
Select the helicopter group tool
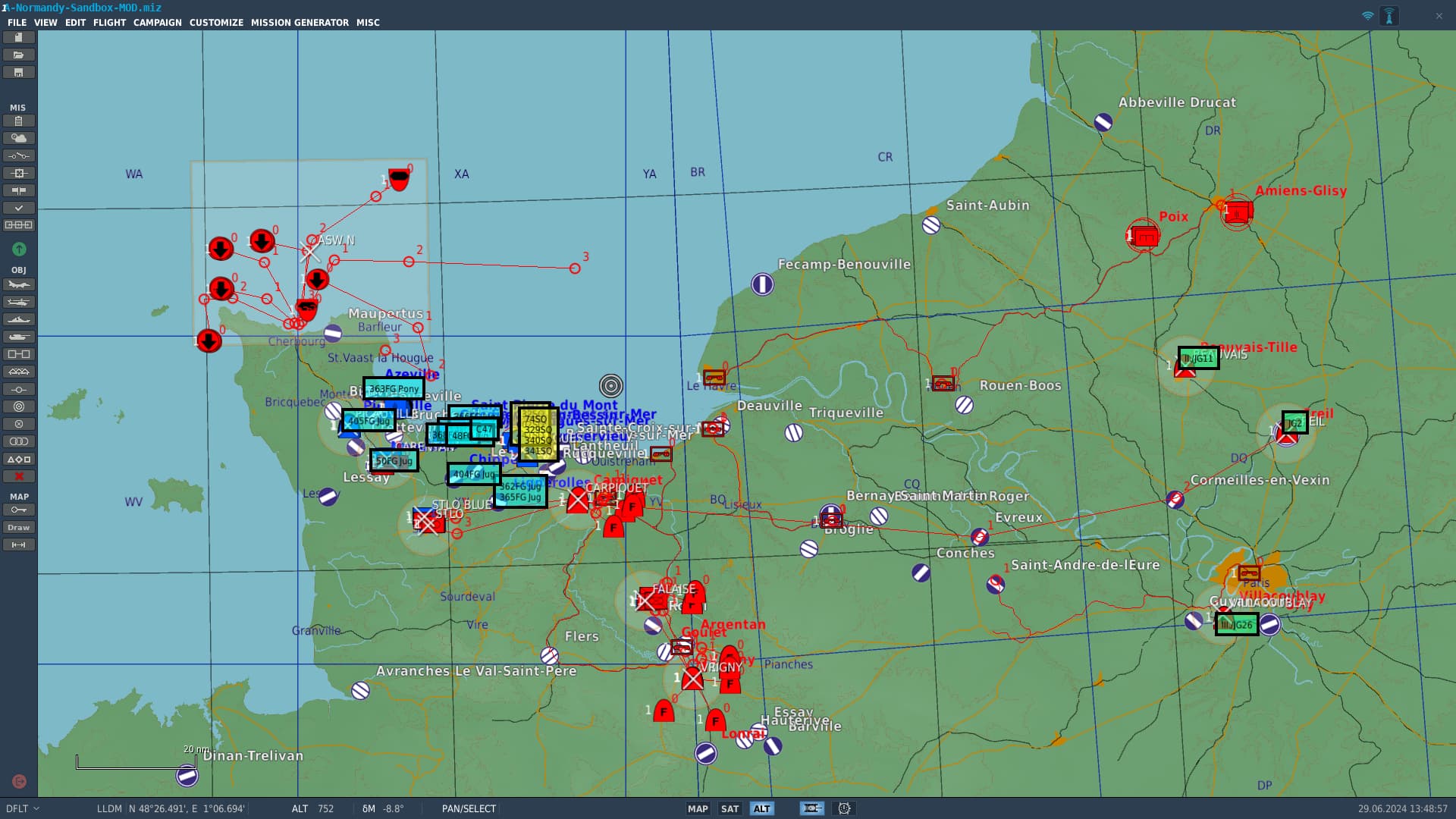click(18, 303)
